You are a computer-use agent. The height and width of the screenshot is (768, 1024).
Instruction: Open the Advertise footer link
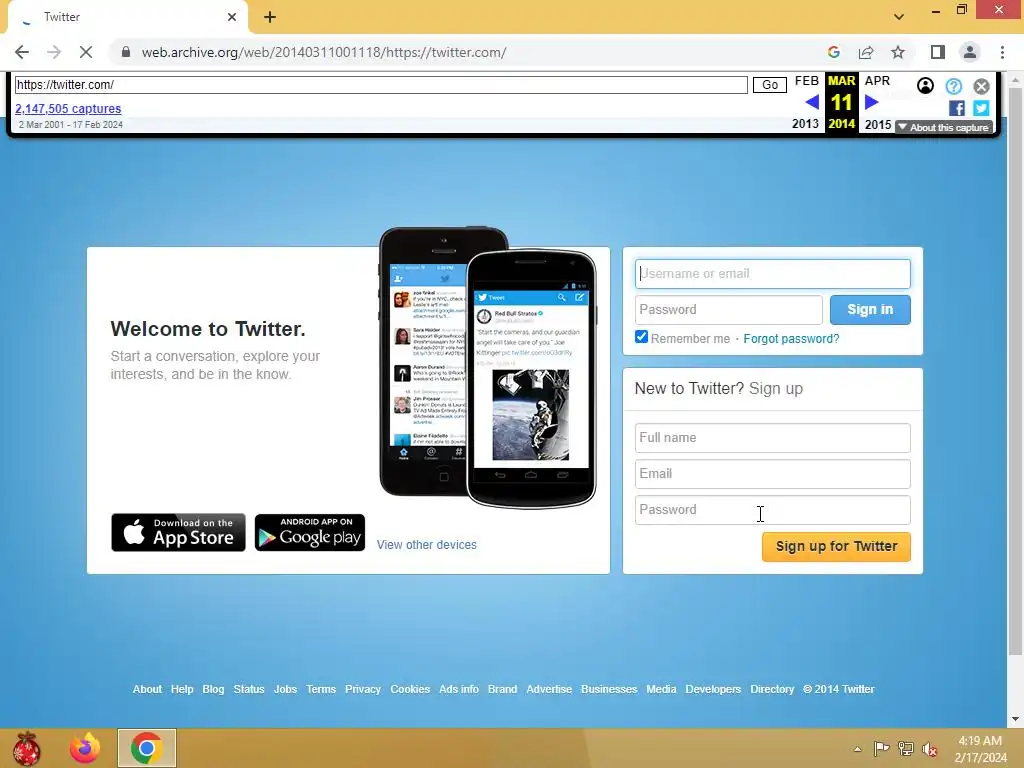549,689
